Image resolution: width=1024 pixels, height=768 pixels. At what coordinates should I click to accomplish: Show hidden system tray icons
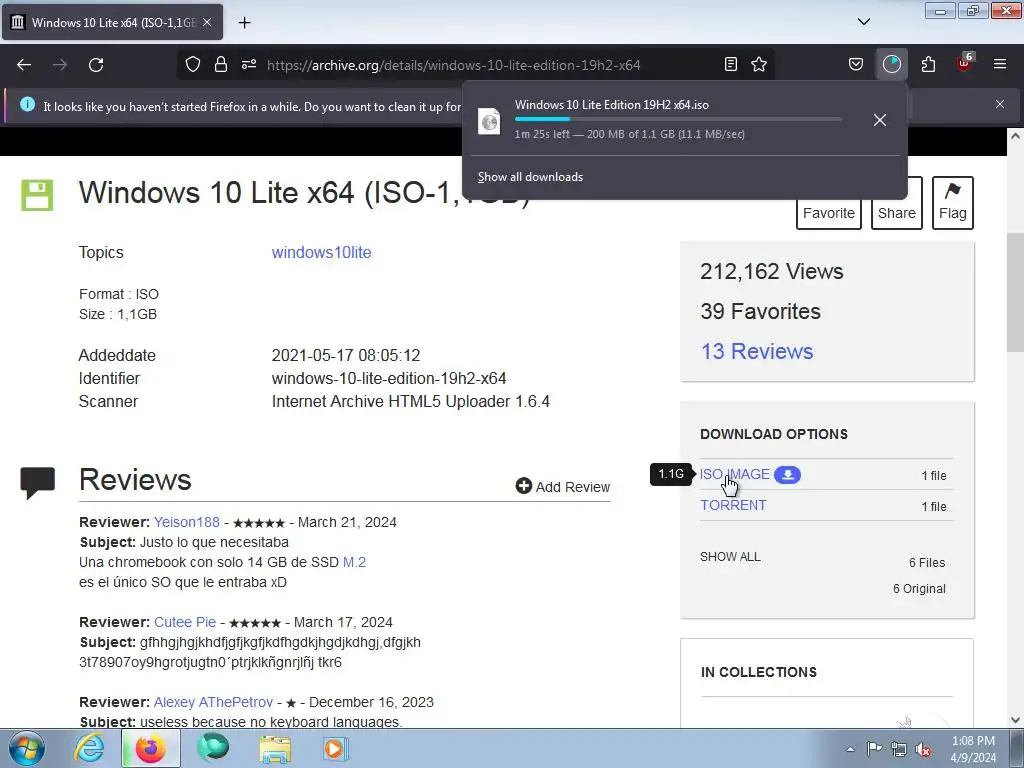click(850, 749)
